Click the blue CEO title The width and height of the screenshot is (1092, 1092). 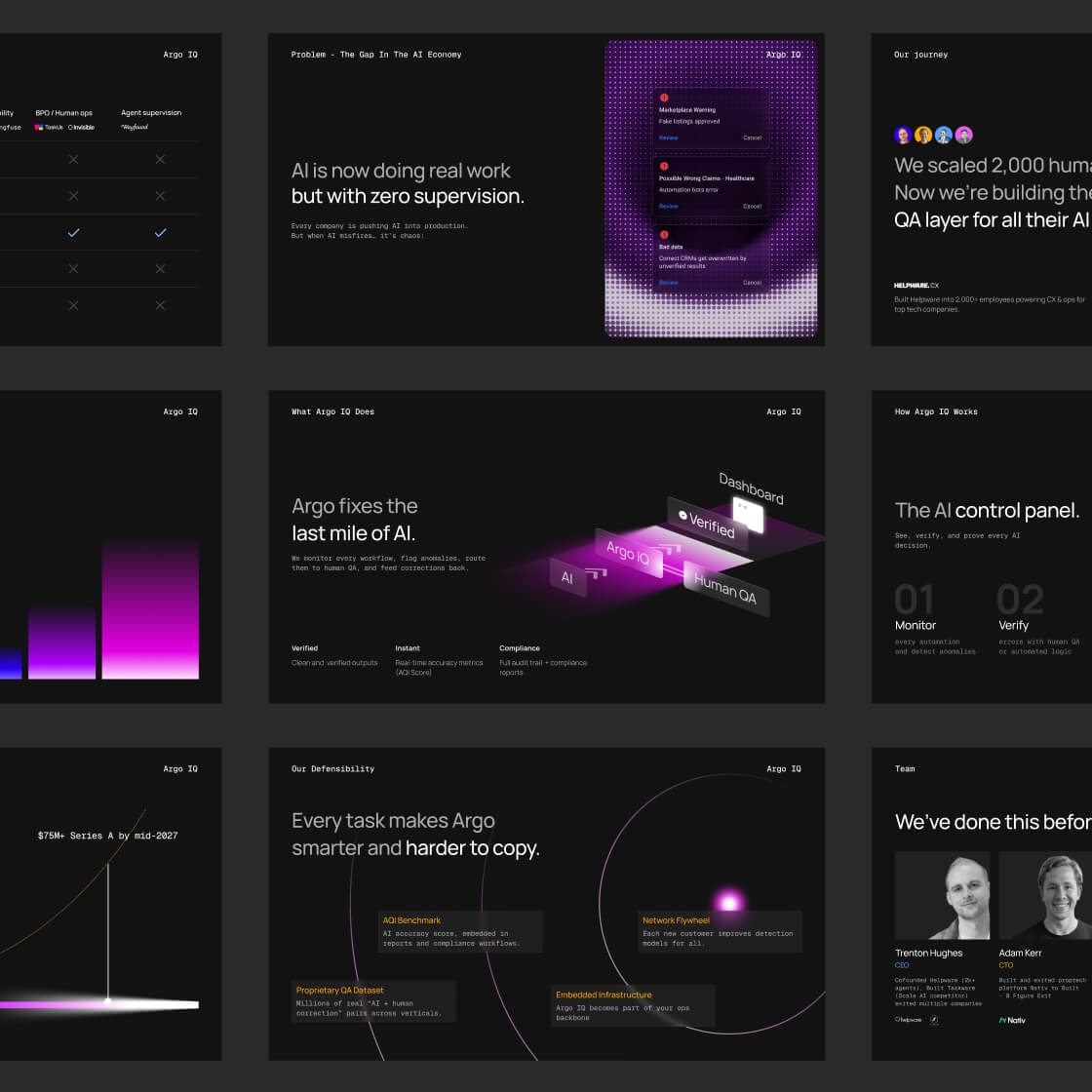point(902,966)
